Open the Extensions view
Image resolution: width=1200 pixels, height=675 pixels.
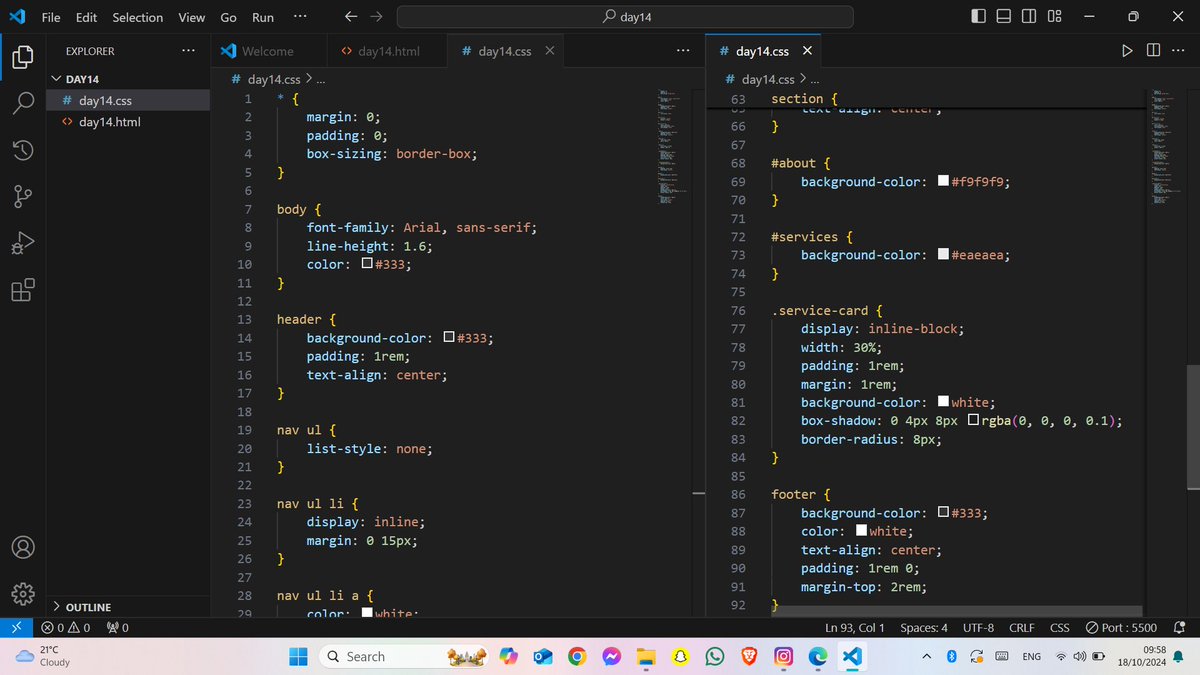pos(22,290)
